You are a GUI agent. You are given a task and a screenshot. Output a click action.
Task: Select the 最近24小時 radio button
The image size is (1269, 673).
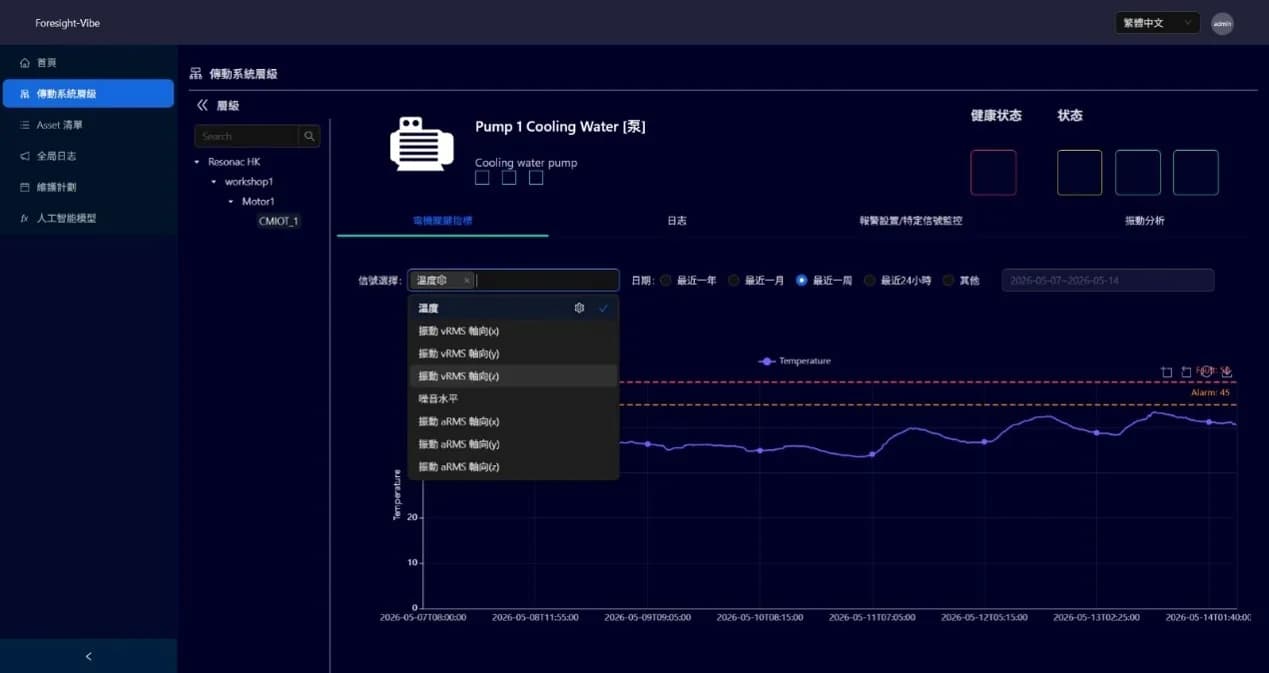tap(869, 281)
